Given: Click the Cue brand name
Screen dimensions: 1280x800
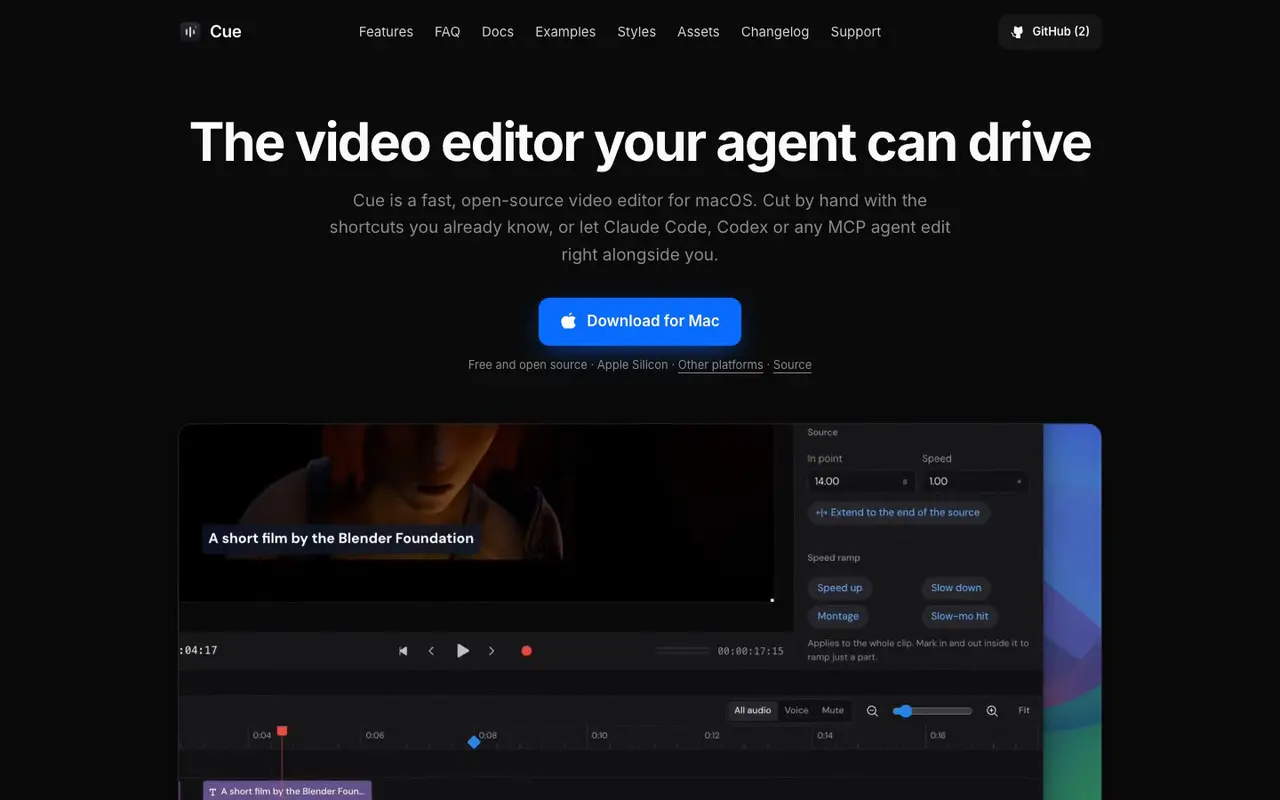Looking at the screenshot, I should pyautogui.click(x=226, y=32).
